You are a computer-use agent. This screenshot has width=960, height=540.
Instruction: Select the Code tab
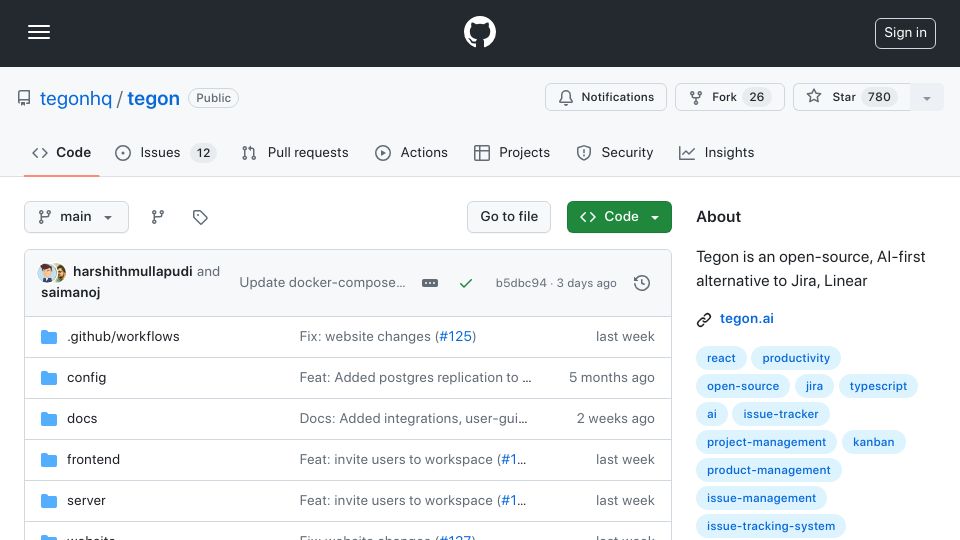pos(62,152)
